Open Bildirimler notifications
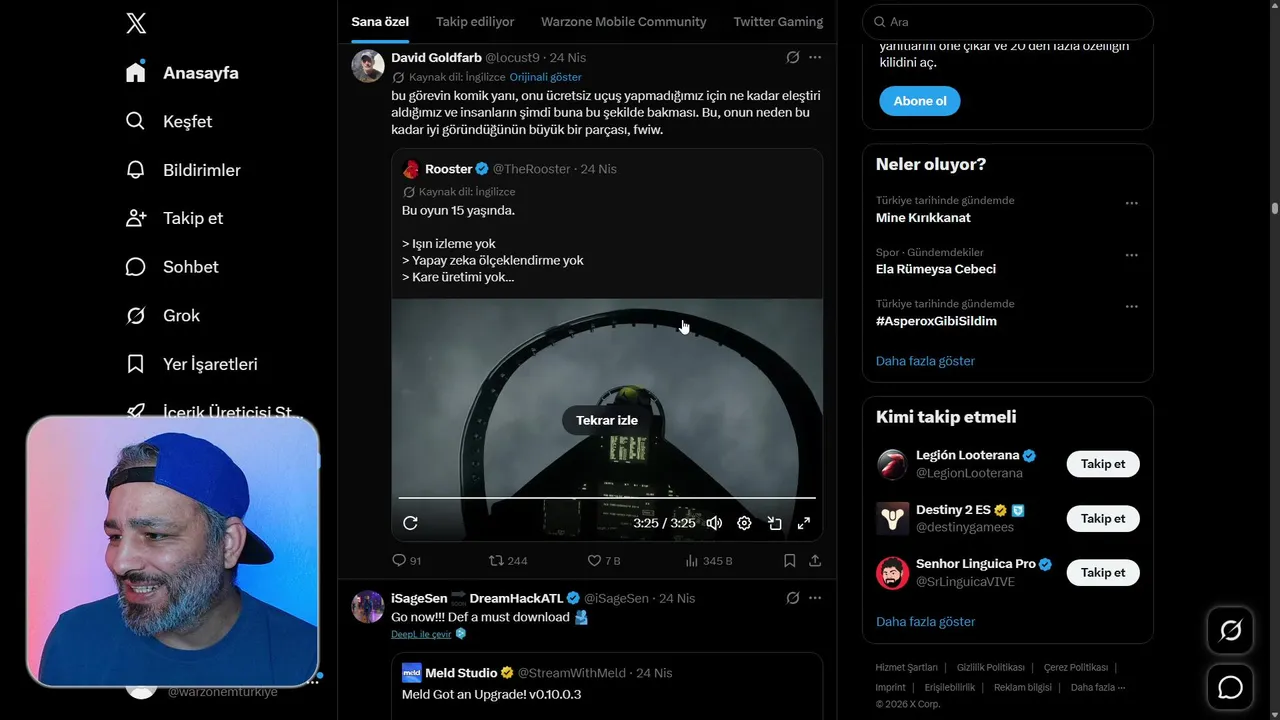This screenshot has width=1280, height=720. 184,170
